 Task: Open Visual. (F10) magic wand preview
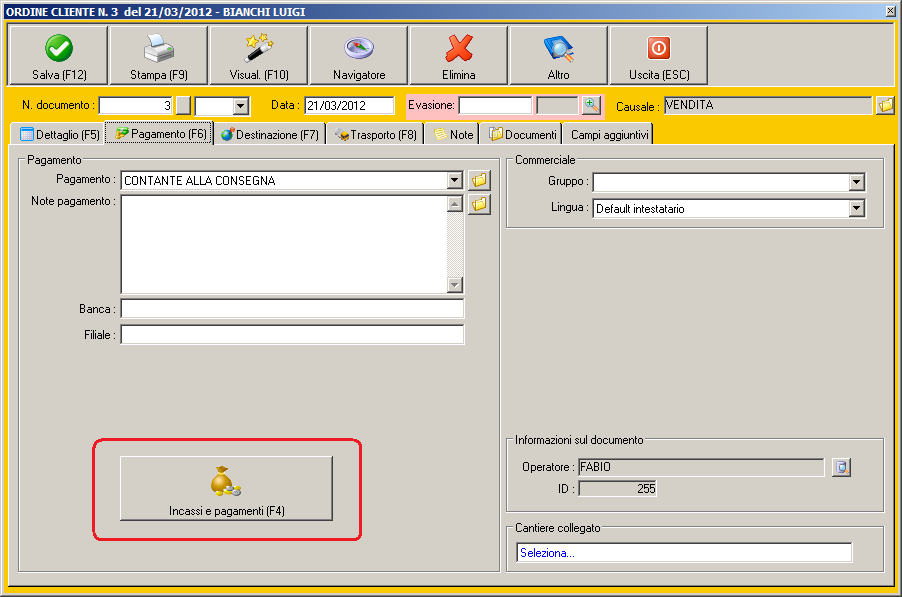point(259,56)
